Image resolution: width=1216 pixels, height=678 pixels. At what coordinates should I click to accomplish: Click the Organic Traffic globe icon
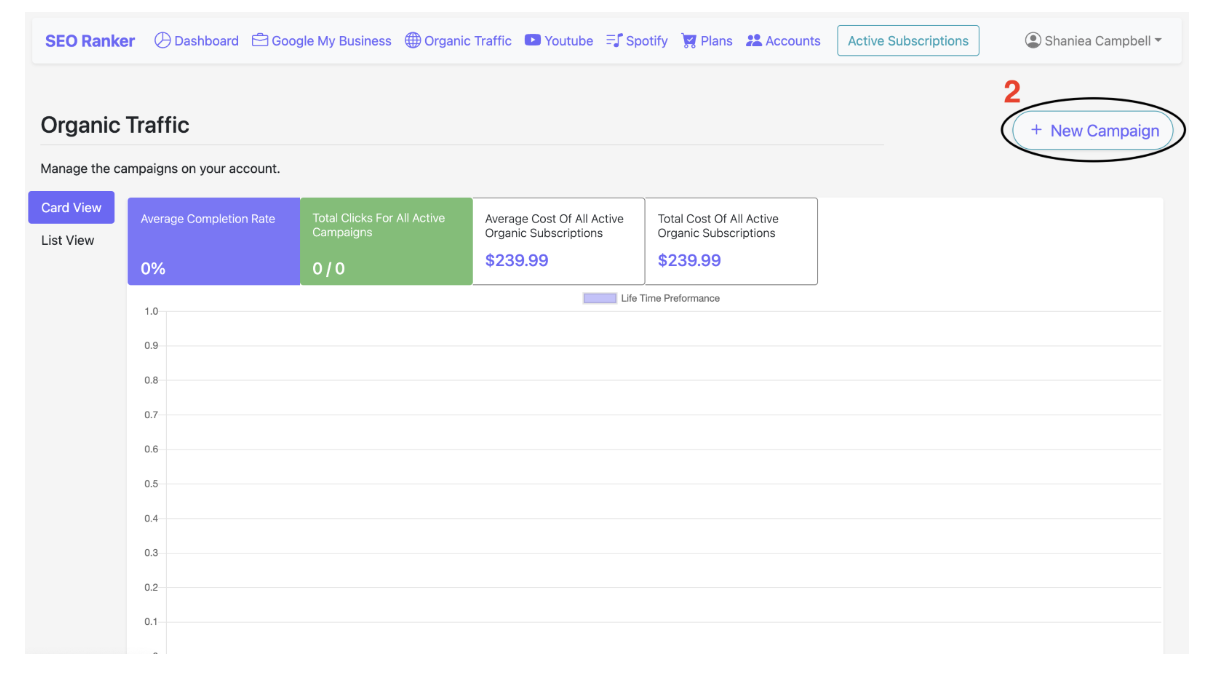[413, 41]
